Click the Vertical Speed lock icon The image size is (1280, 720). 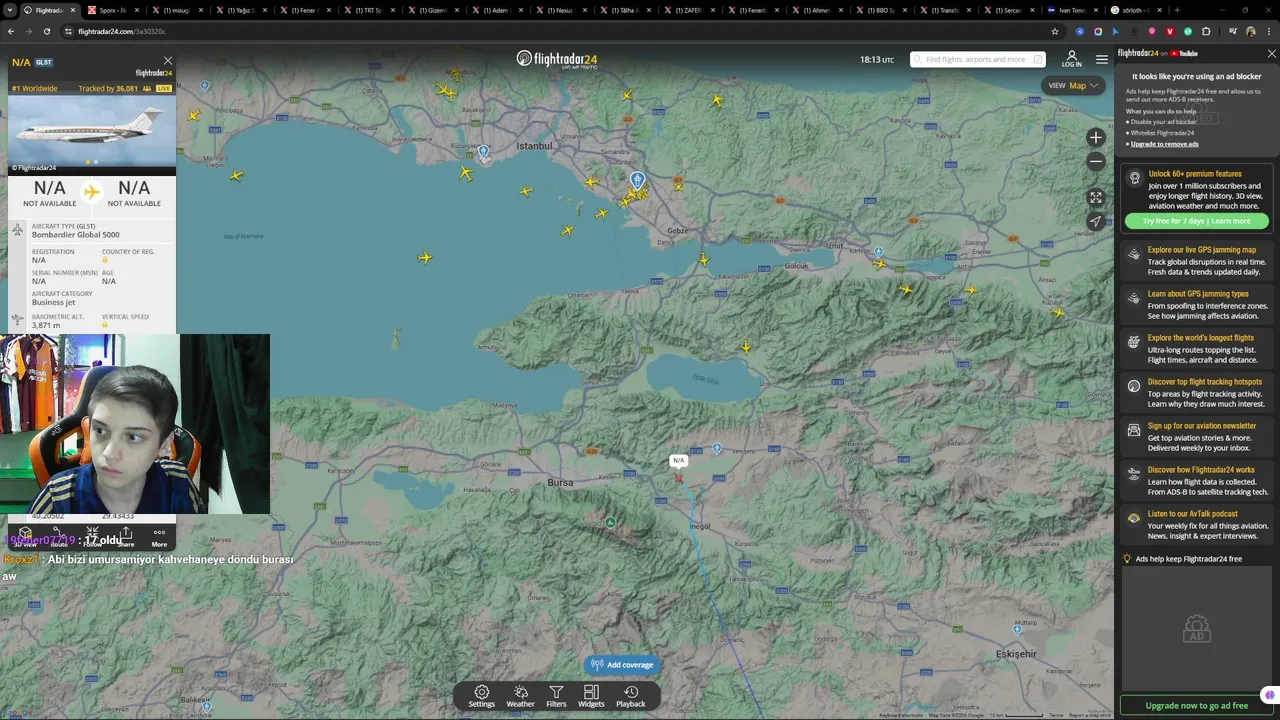pyautogui.click(x=105, y=325)
